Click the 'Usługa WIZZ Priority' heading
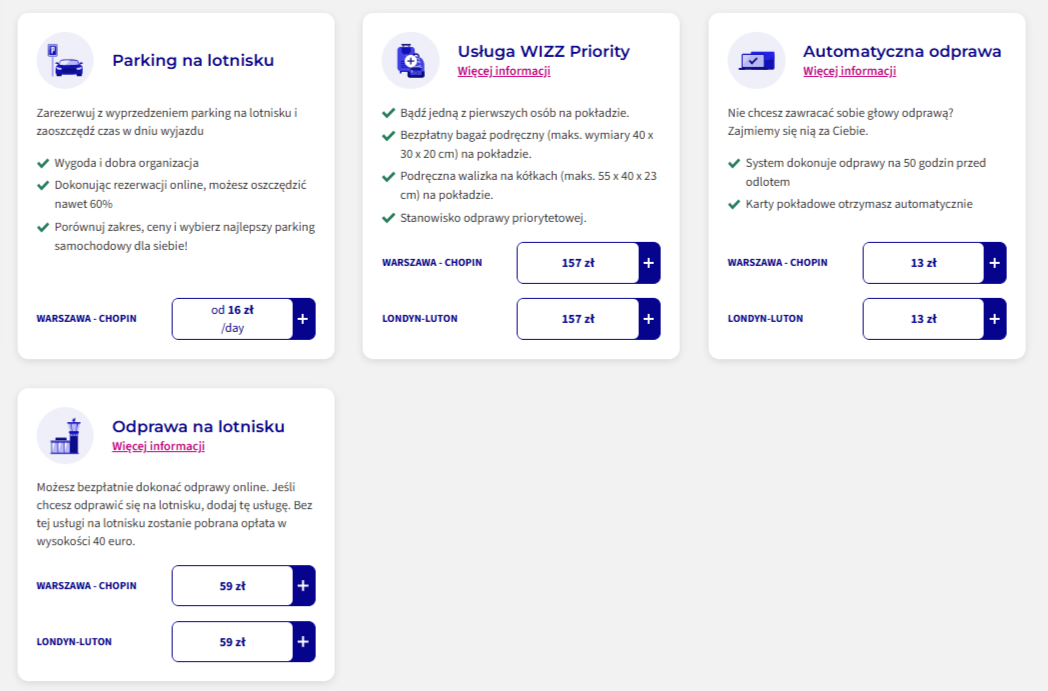1048x691 pixels. tap(543, 51)
